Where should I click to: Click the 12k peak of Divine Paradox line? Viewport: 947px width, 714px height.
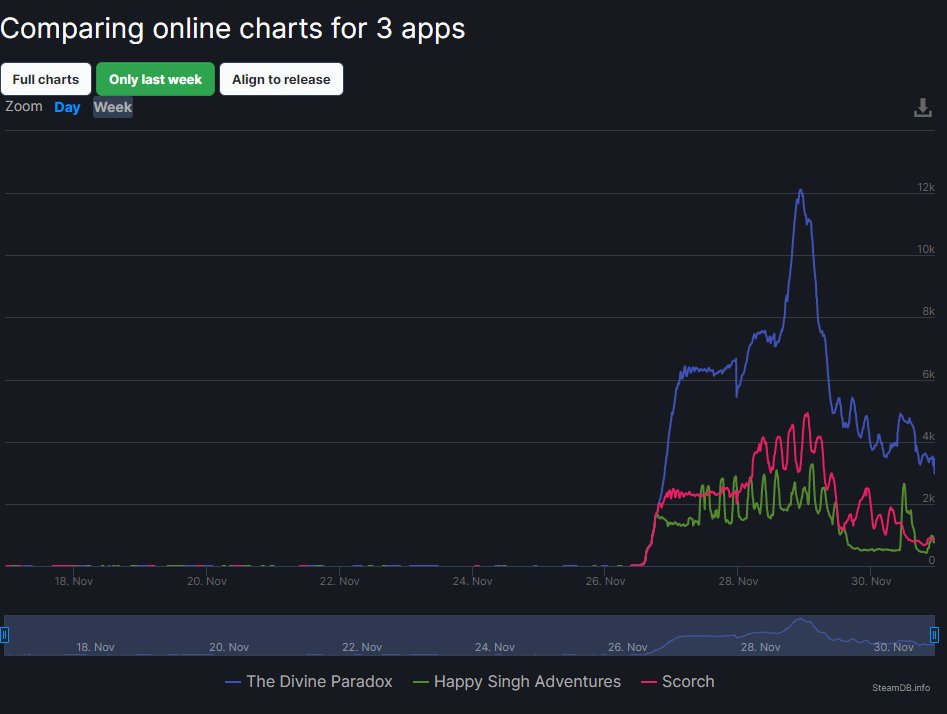(801, 190)
